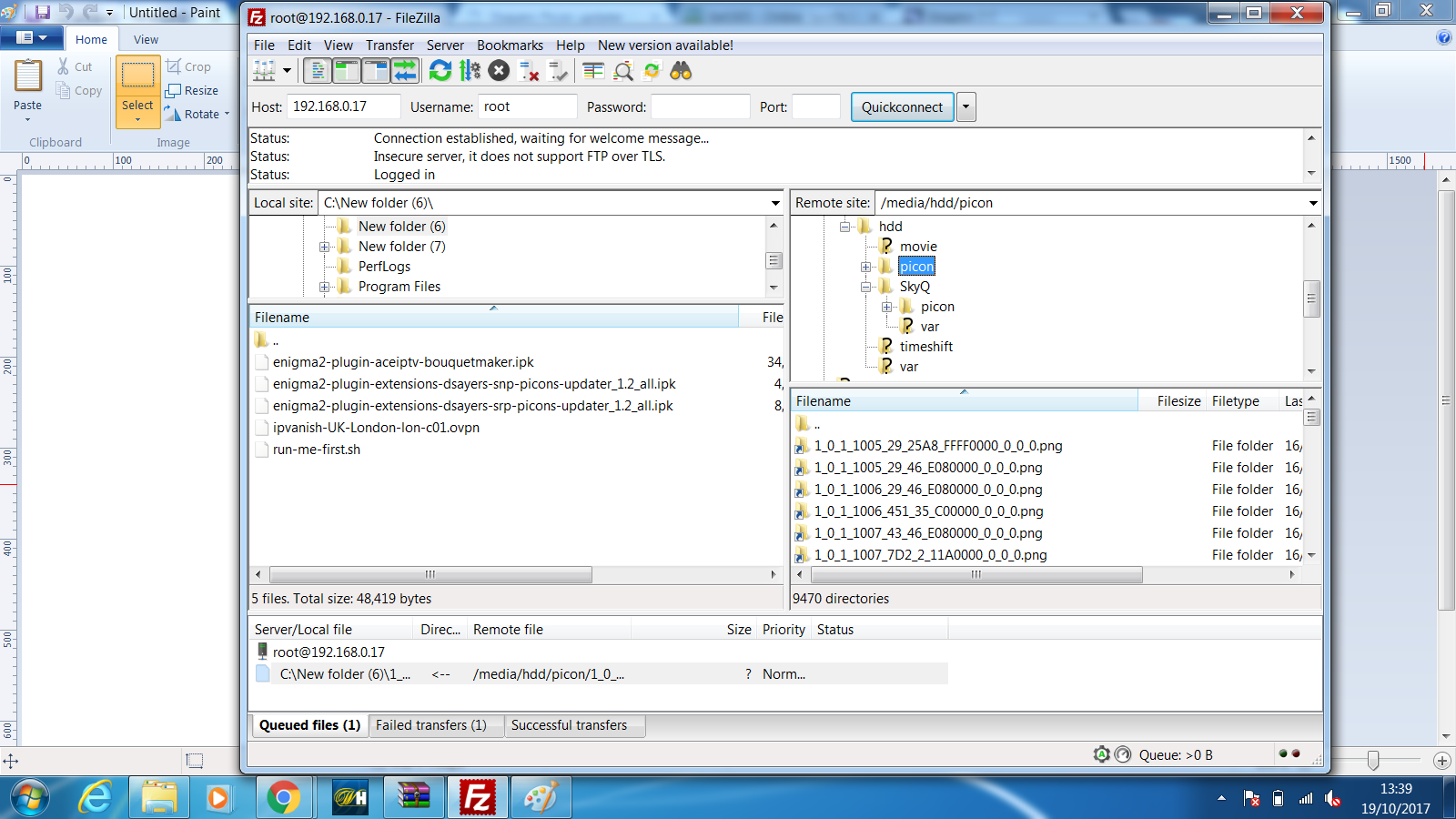Expand the remote picon folder under hdd

(866, 267)
